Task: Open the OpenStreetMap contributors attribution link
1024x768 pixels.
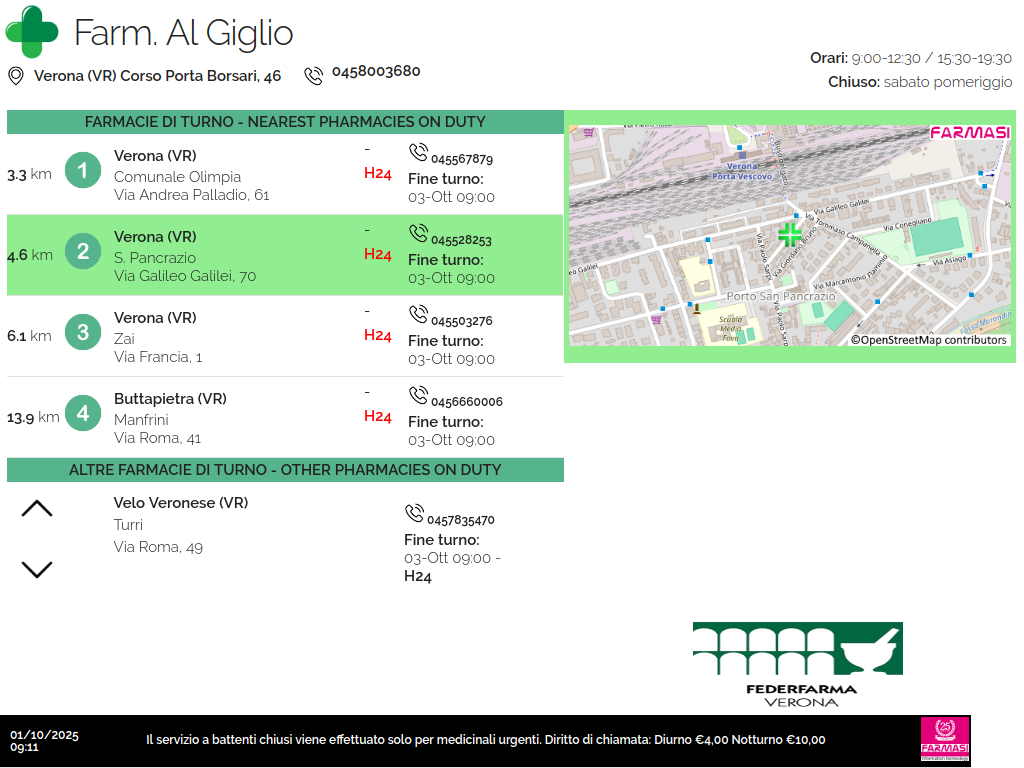Action: click(x=928, y=340)
